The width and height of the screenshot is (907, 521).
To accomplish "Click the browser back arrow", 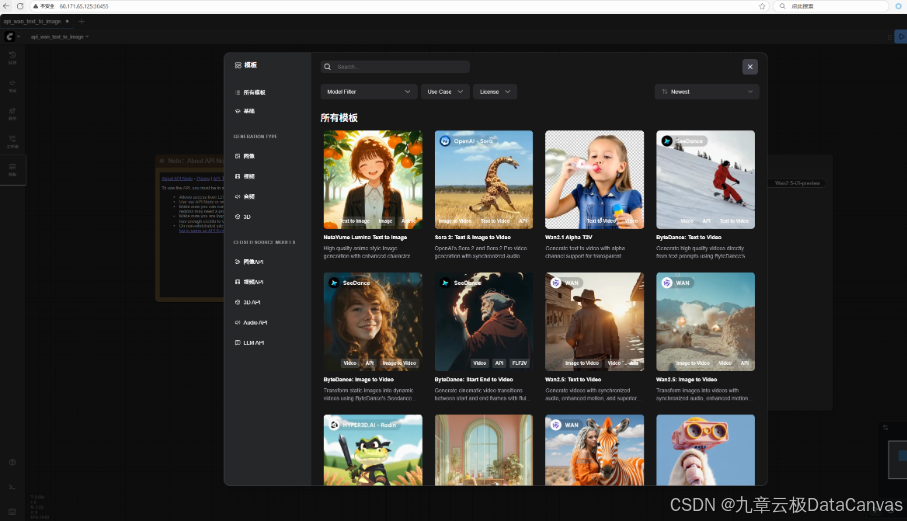I will pos(6,6).
